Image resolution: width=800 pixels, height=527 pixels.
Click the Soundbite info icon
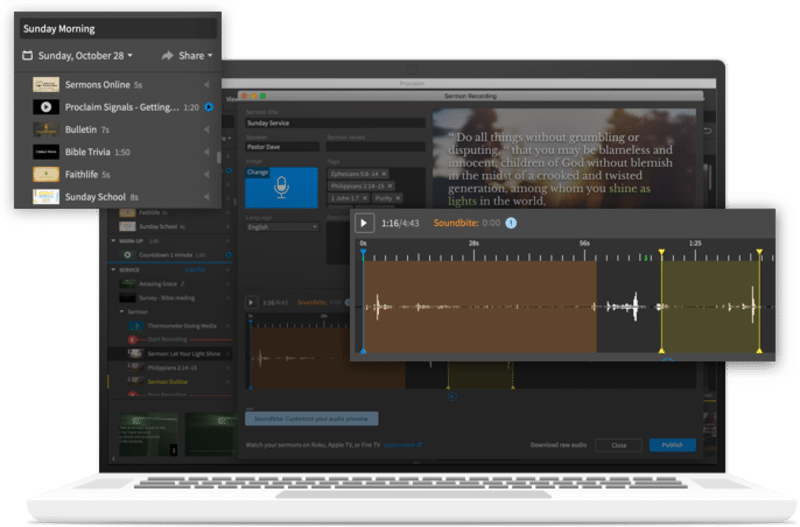[x=511, y=223]
